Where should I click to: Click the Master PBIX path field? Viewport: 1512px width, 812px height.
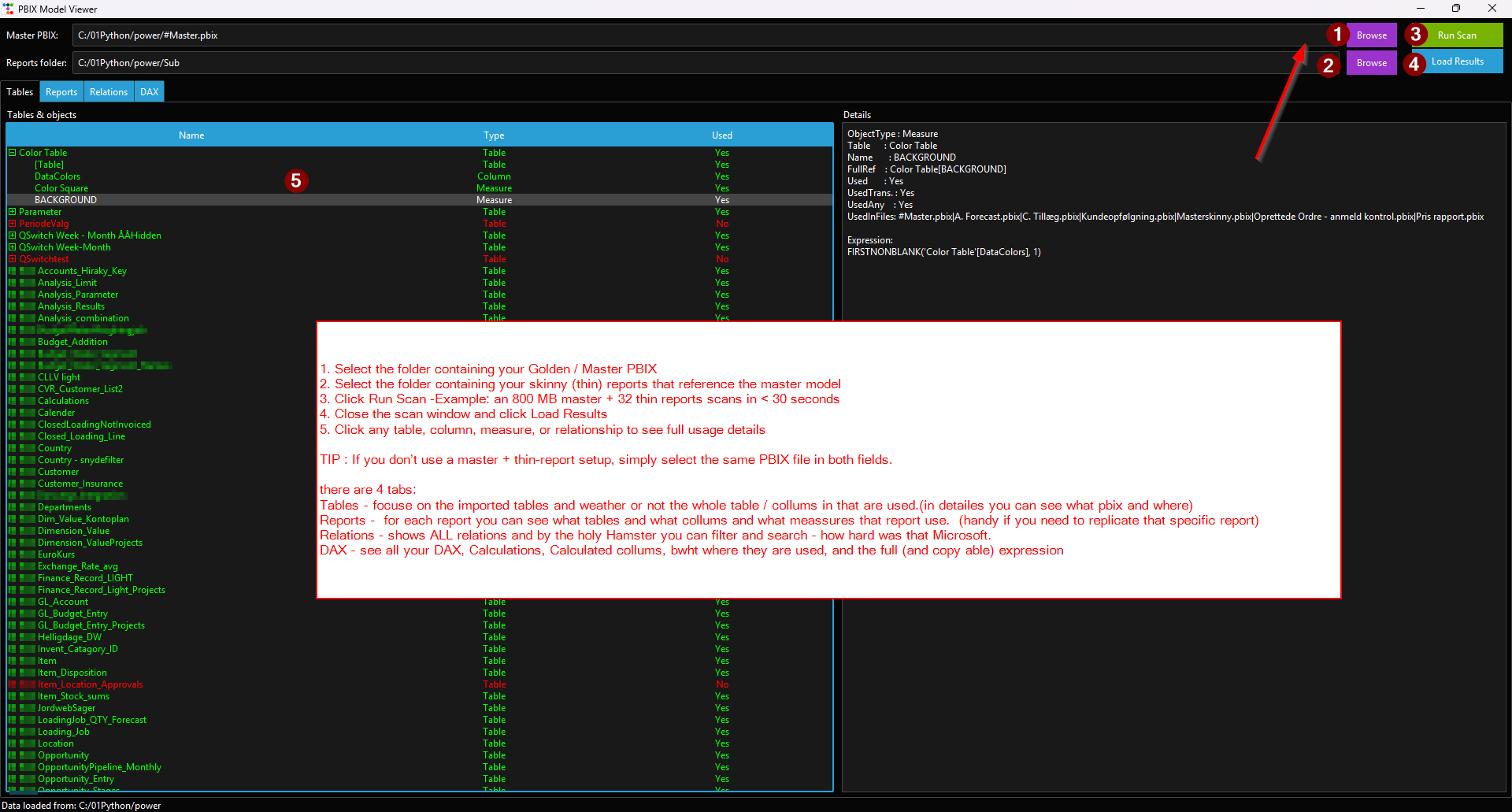click(x=706, y=35)
